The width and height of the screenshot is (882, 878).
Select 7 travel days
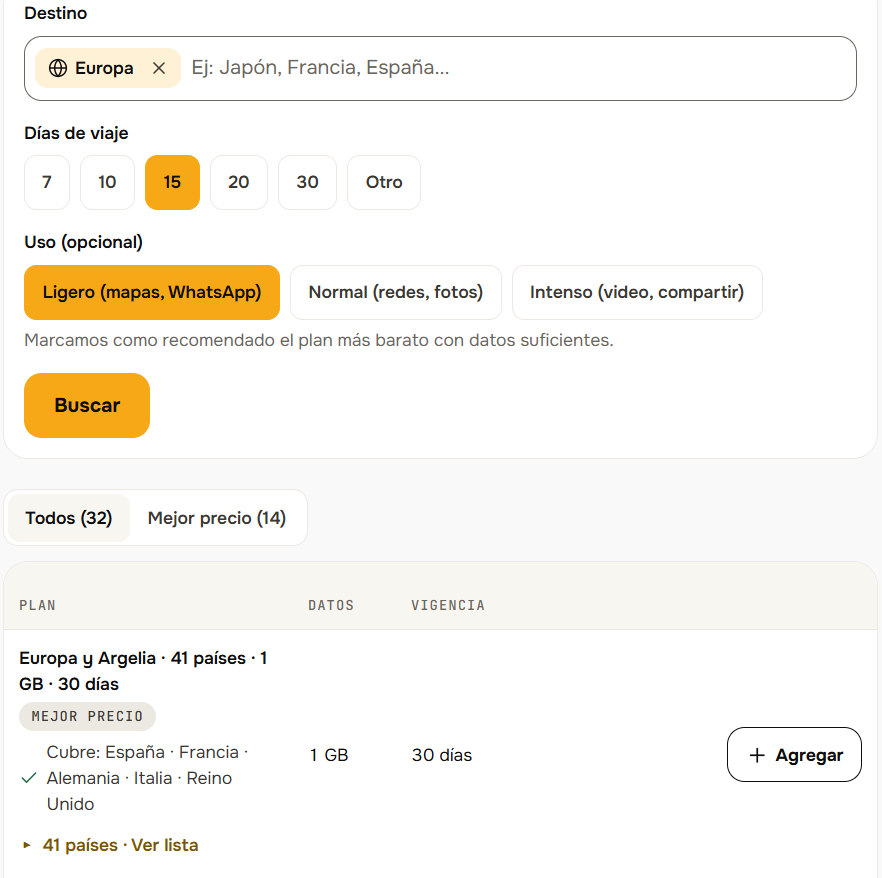pos(47,182)
